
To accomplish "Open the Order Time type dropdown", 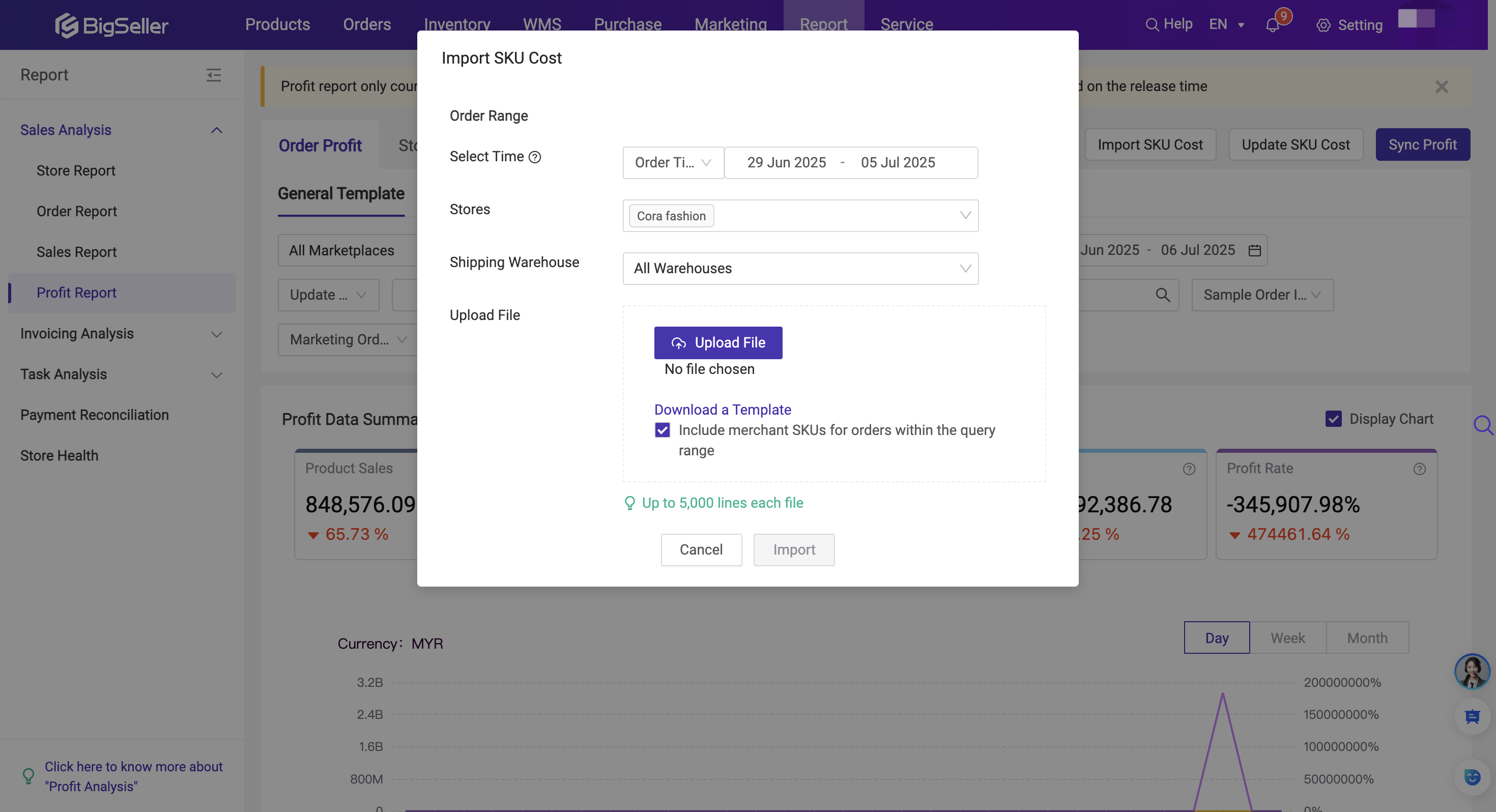I will tap(673, 163).
